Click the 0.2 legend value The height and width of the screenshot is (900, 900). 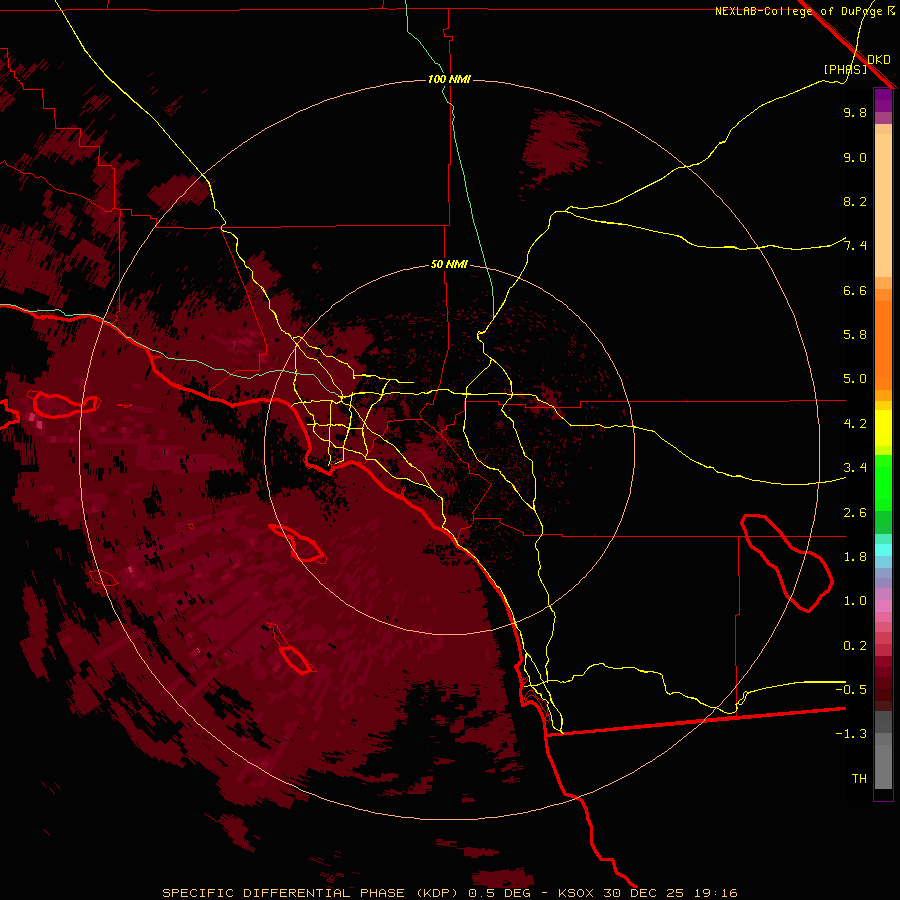855,646
